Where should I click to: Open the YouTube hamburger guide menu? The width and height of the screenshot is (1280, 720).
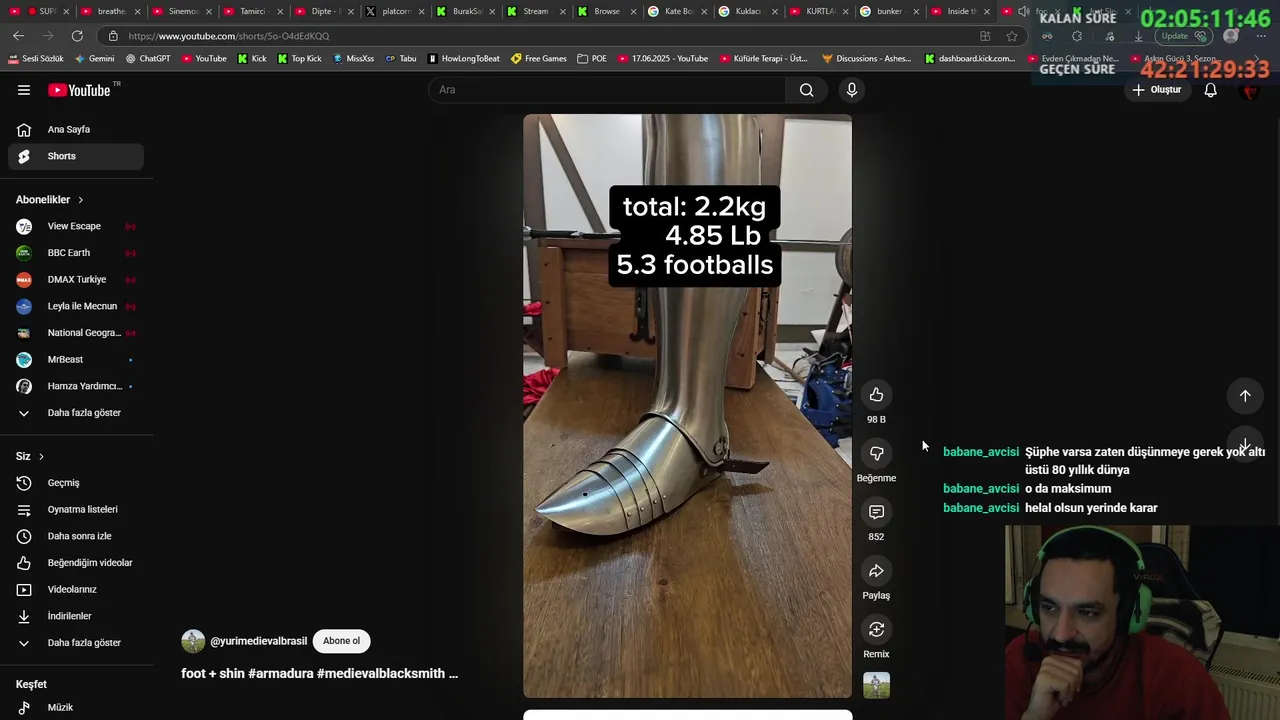click(x=24, y=90)
